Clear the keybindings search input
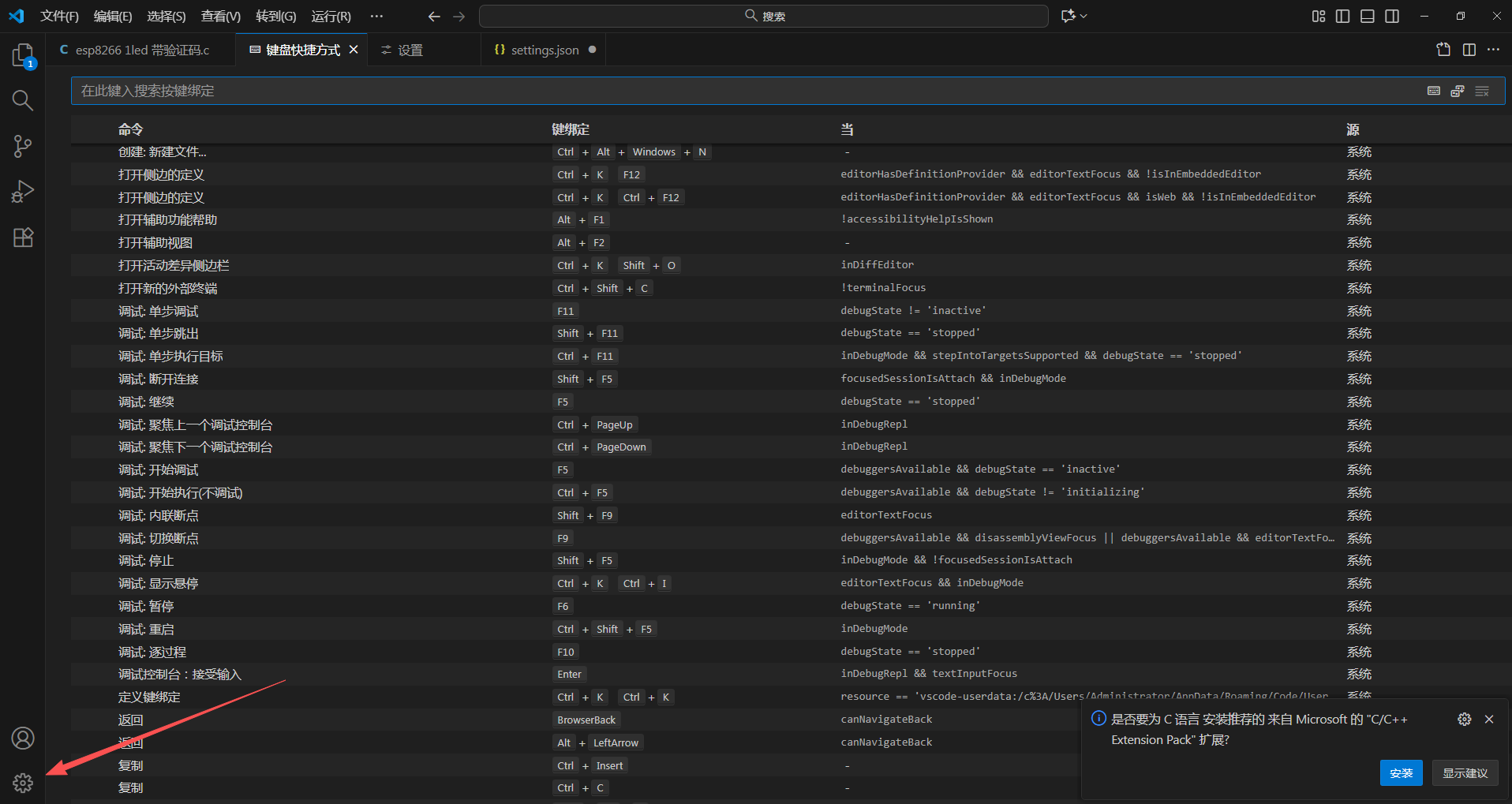 tap(1482, 92)
